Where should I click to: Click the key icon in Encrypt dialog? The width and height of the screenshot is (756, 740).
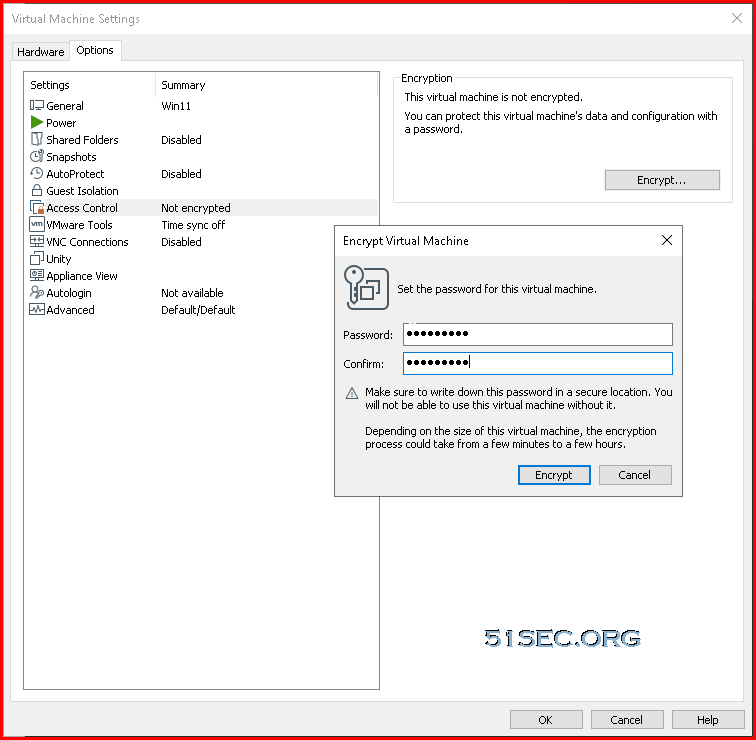click(366, 288)
